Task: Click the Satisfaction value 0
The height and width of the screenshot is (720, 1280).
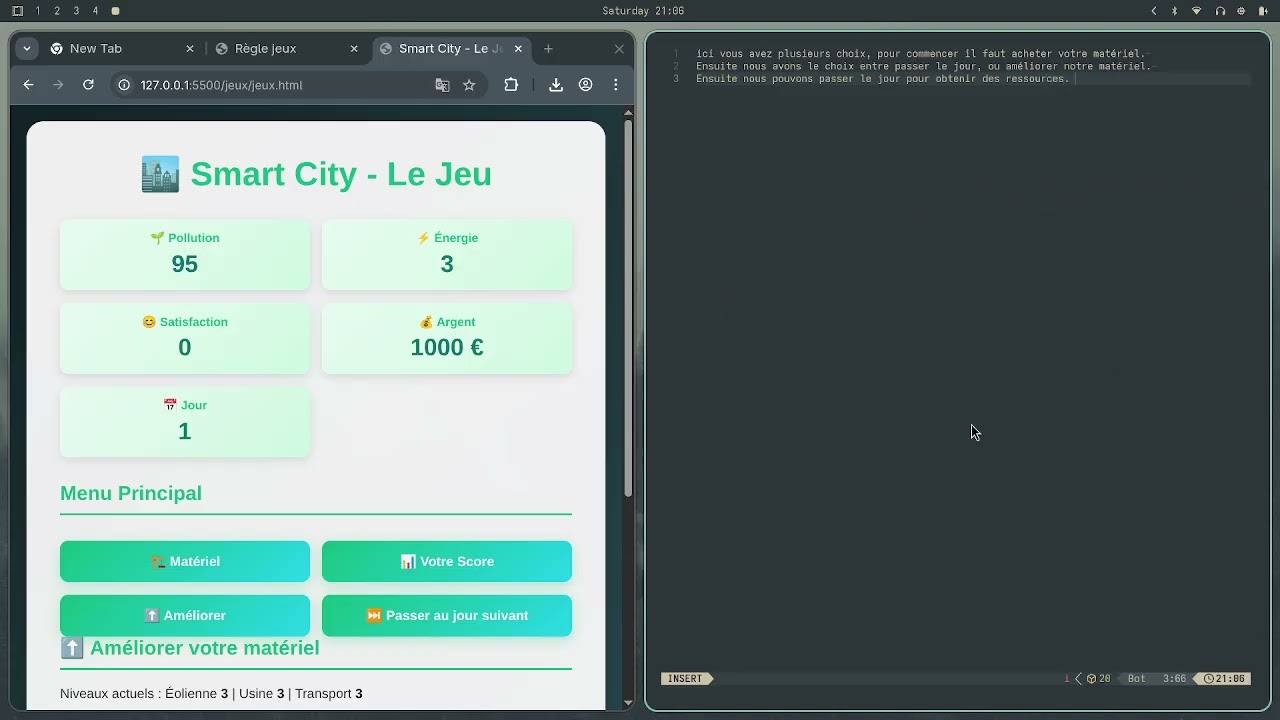Action: point(185,347)
